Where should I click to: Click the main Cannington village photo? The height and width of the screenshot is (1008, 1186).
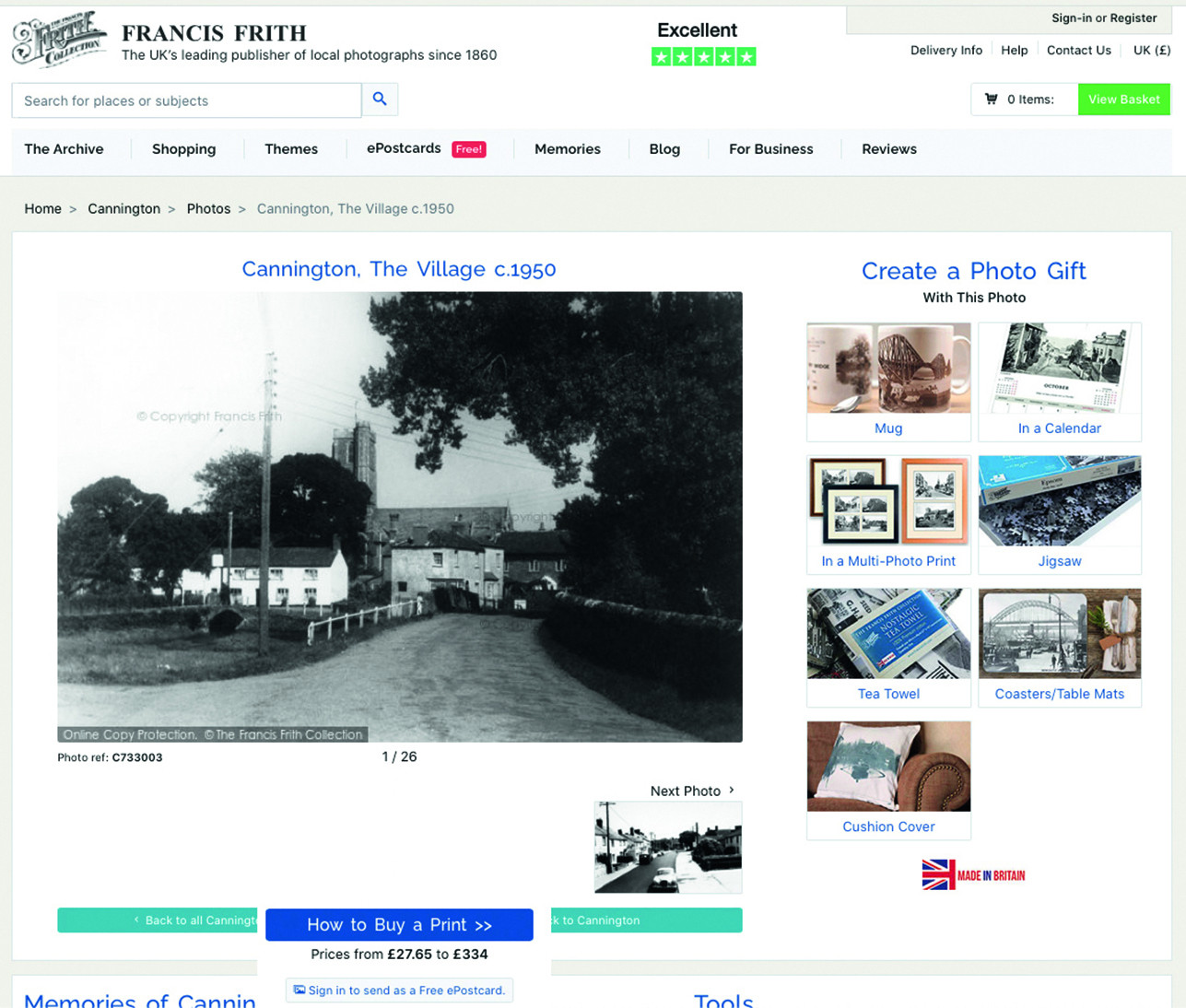tap(400, 517)
